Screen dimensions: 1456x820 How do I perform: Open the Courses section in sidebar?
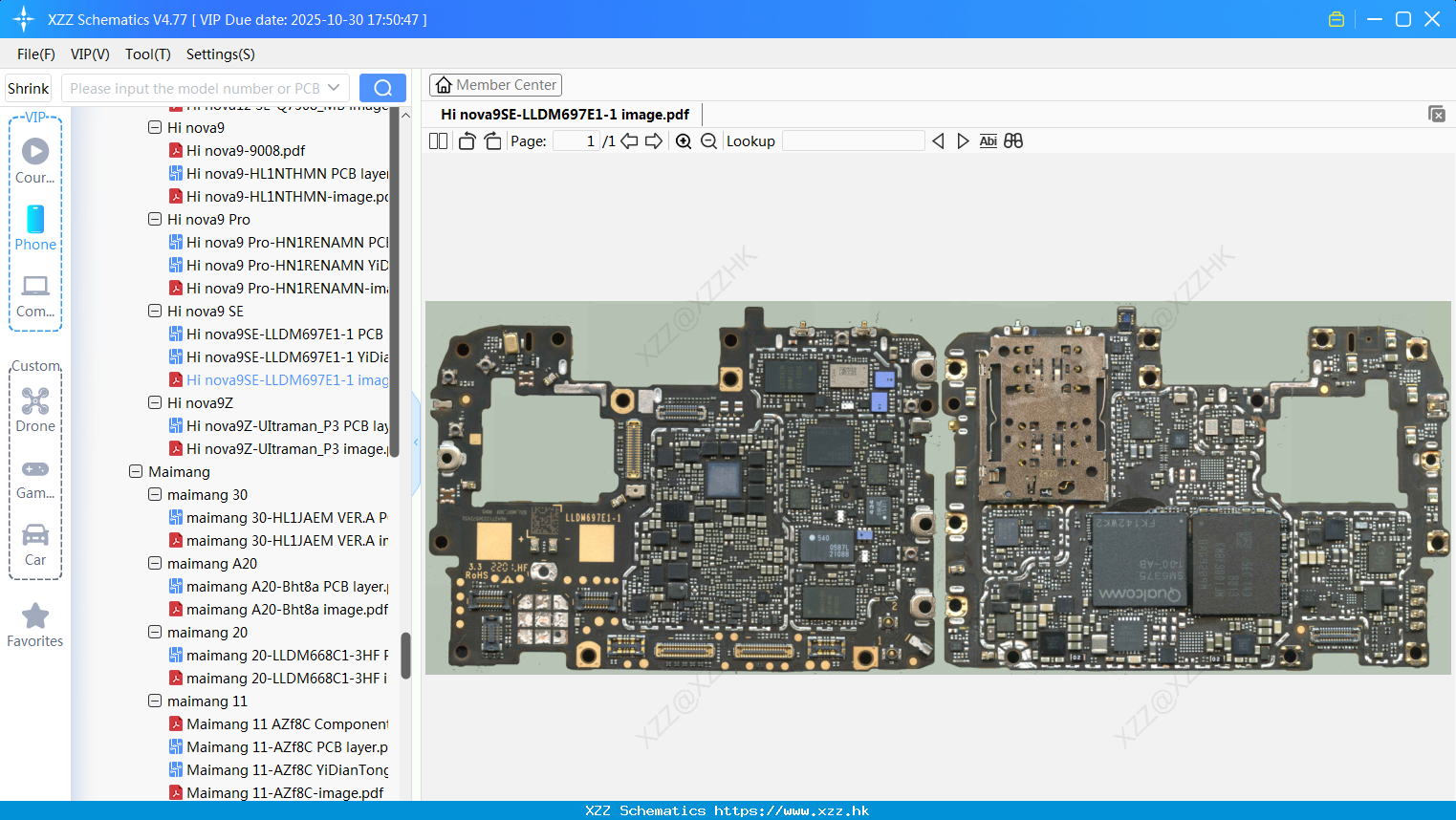click(x=35, y=161)
